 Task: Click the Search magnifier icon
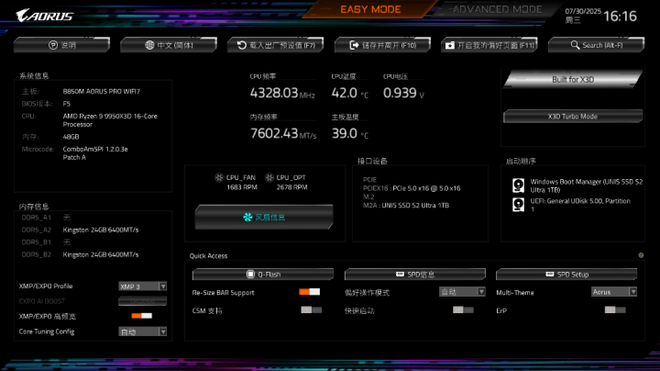(x=575, y=45)
